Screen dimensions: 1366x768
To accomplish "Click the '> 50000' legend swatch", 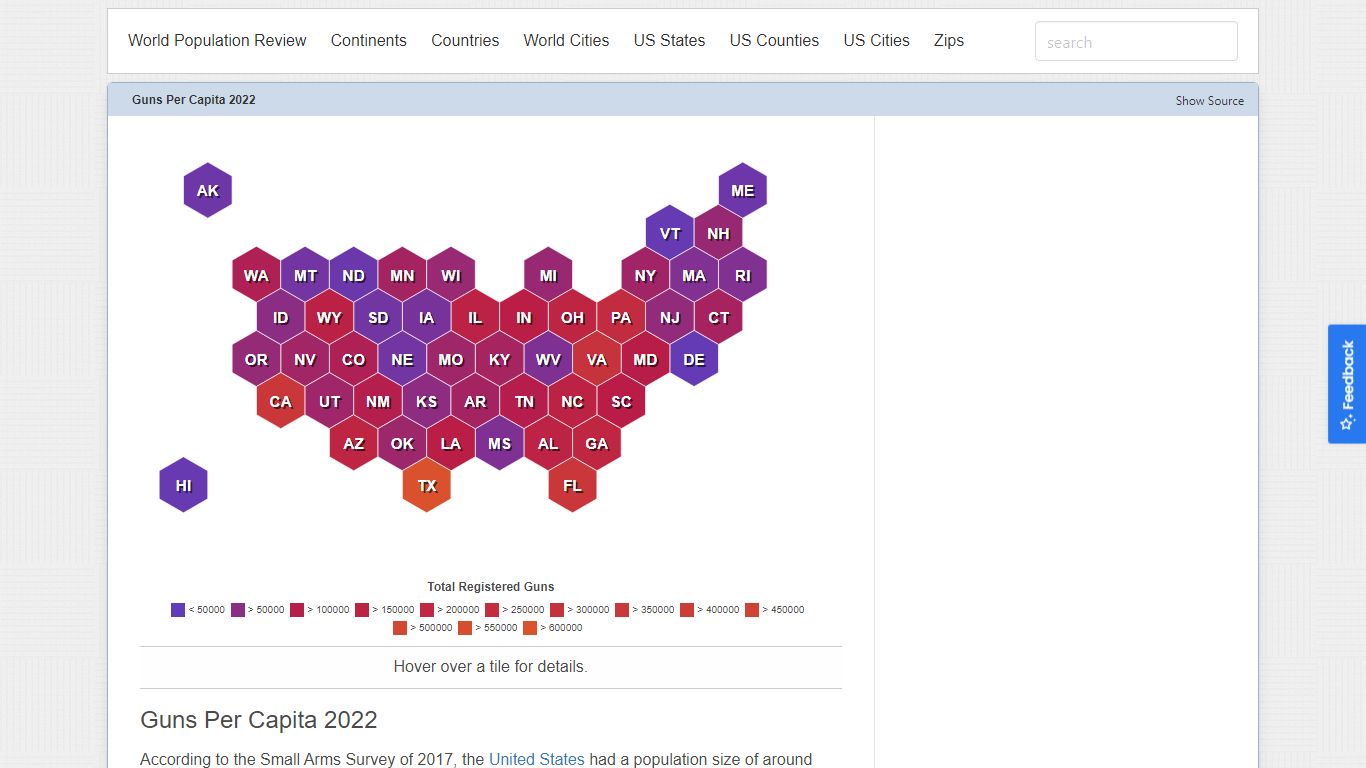I will click(238, 610).
